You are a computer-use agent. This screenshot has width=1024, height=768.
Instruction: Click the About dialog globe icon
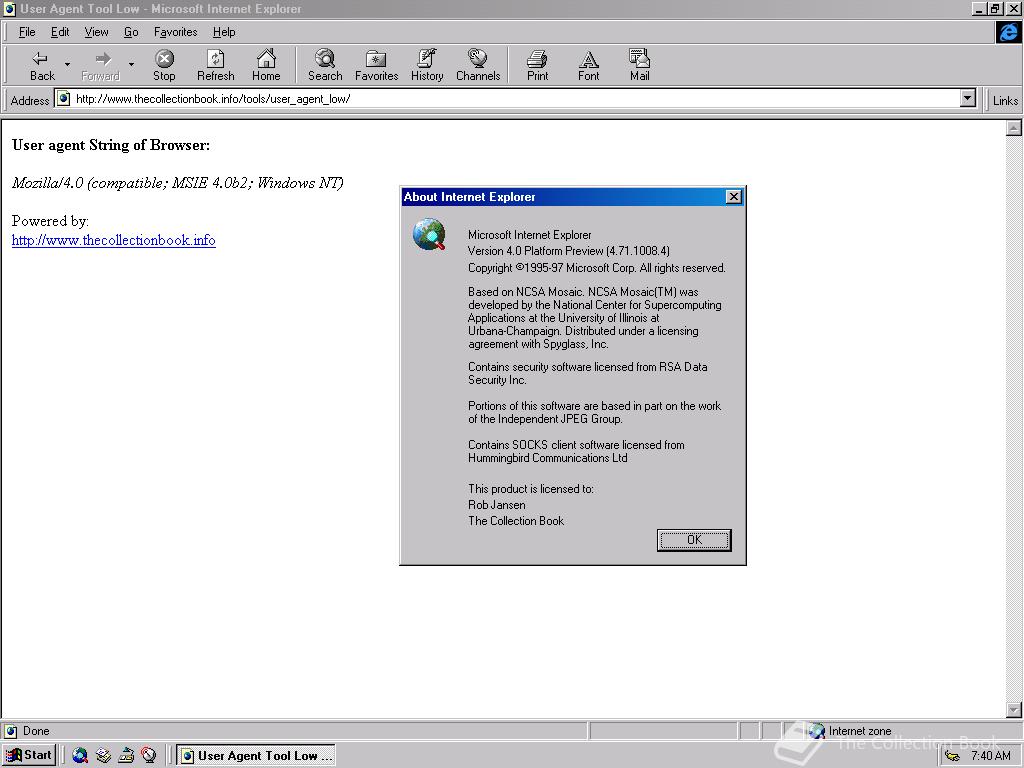429,235
